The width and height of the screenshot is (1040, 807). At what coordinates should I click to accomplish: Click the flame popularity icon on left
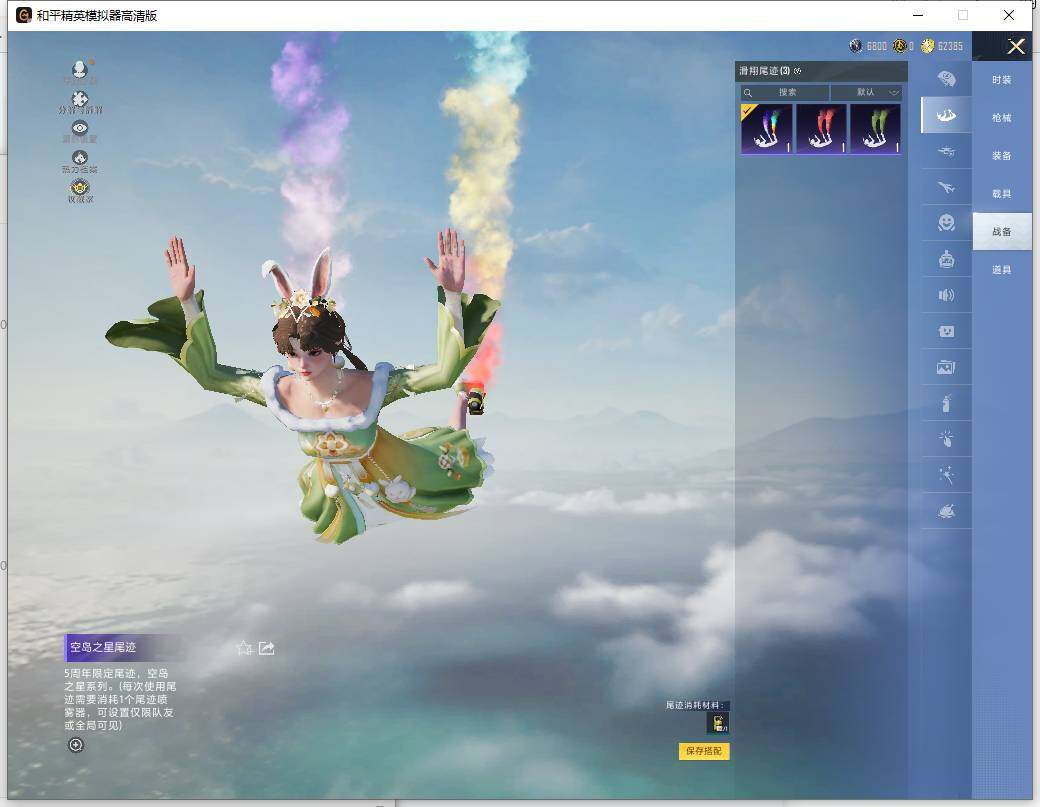pos(80,158)
